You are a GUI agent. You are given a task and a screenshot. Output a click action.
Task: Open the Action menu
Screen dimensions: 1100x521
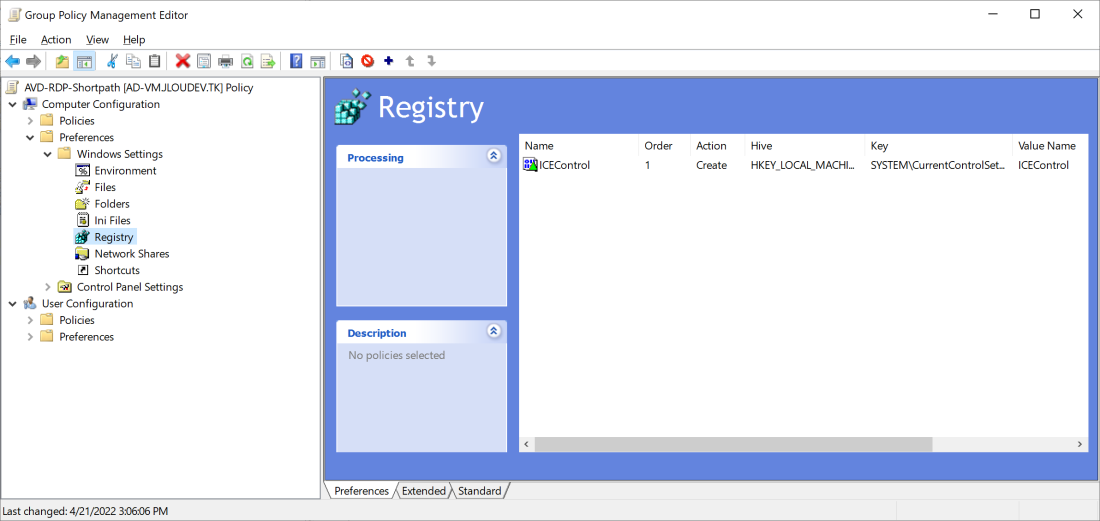click(x=56, y=40)
